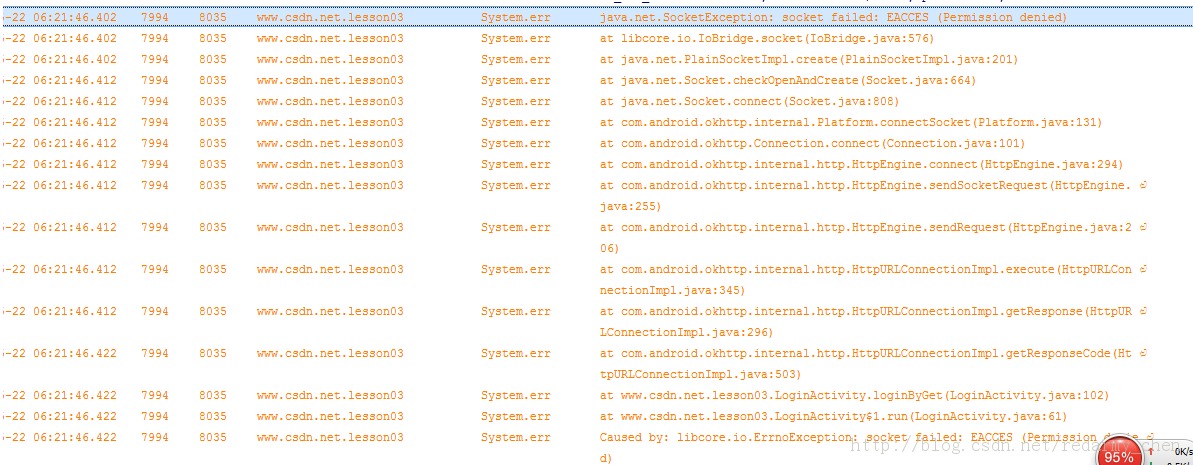Screen dimensions: 1193x465
Task: Click PID 7994 in the Socket.connect row
Action: pos(155,101)
